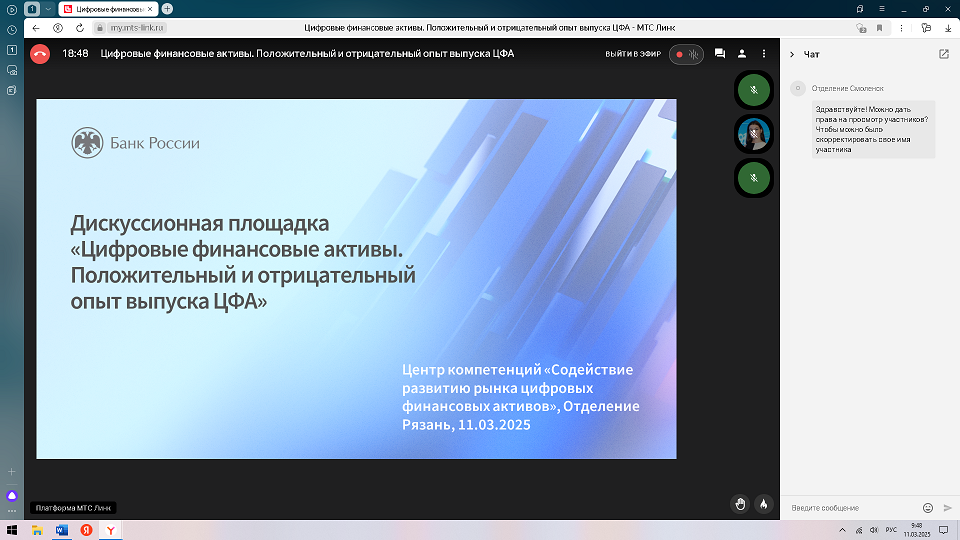
Task: Pop out the chat into separate window
Action: 944,54
